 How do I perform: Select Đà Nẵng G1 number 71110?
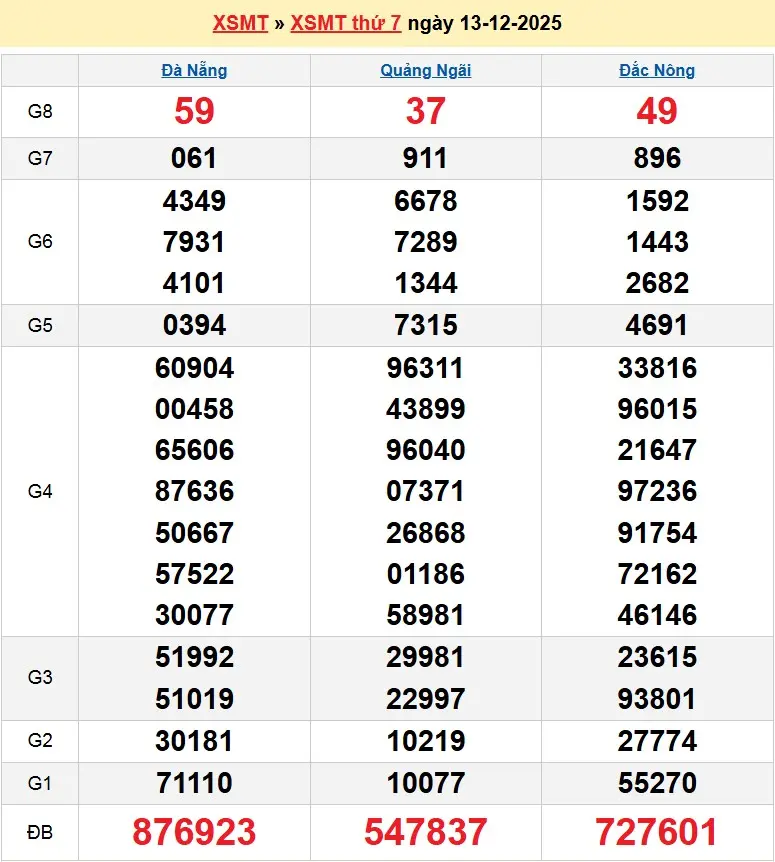coord(194,783)
